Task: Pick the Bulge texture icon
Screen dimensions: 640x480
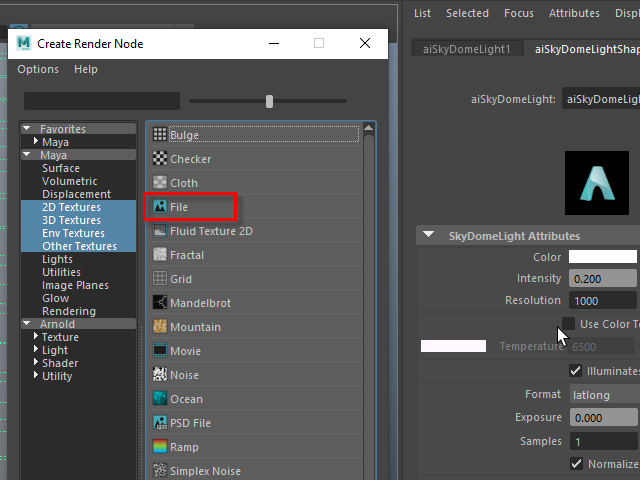Action: [160, 135]
